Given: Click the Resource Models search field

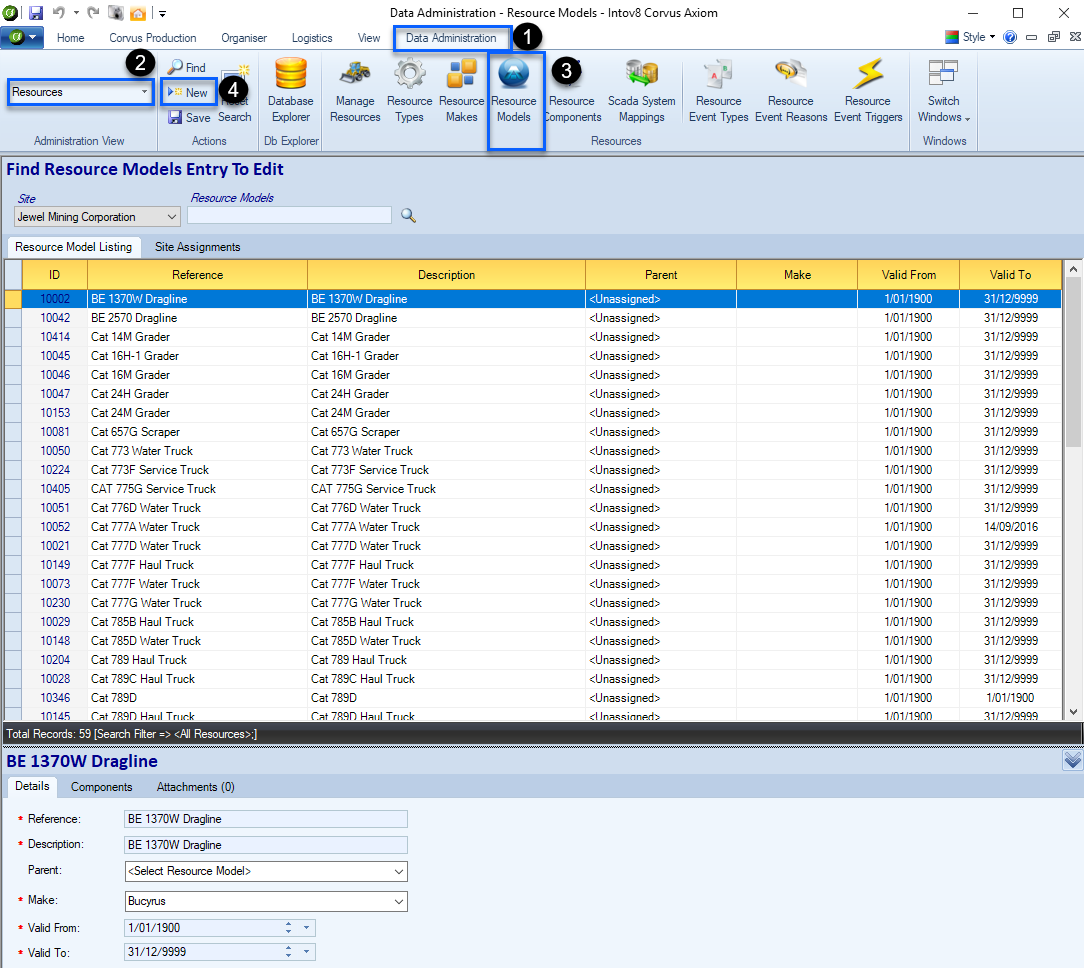Looking at the screenshot, I should click(290, 216).
